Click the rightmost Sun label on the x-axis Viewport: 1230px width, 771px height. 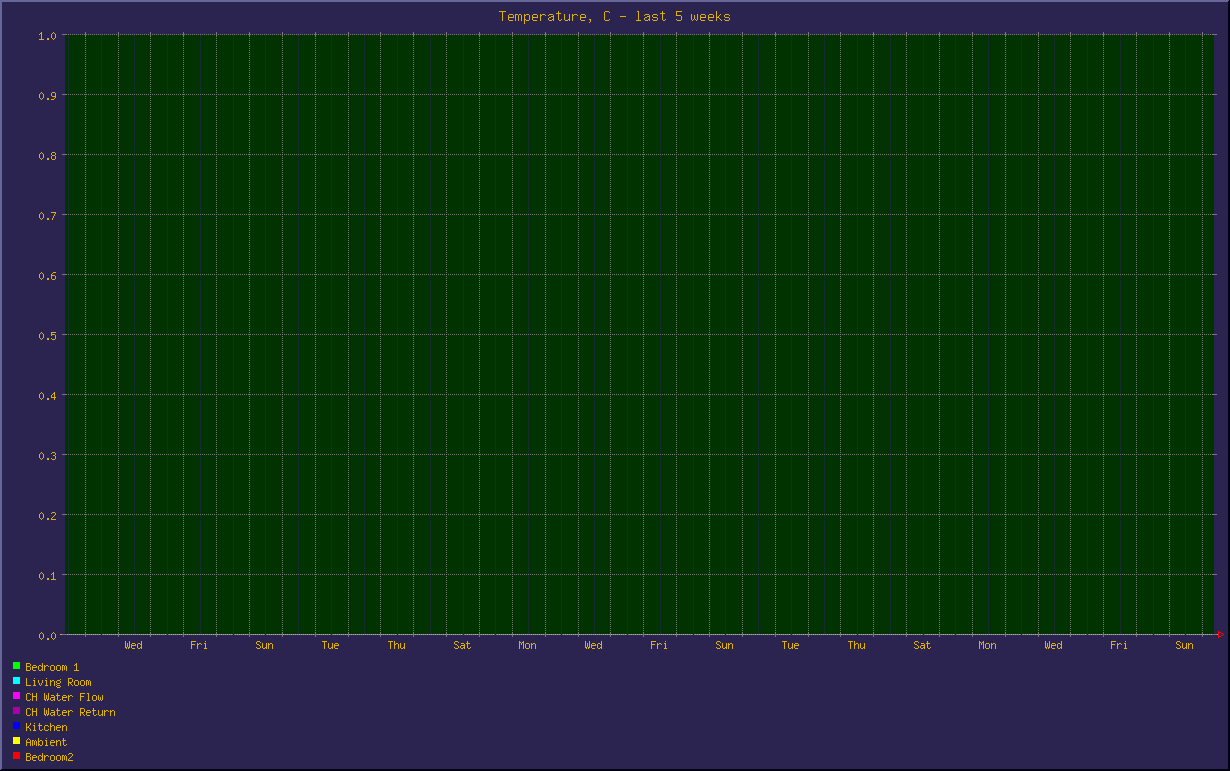coord(1184,645)
